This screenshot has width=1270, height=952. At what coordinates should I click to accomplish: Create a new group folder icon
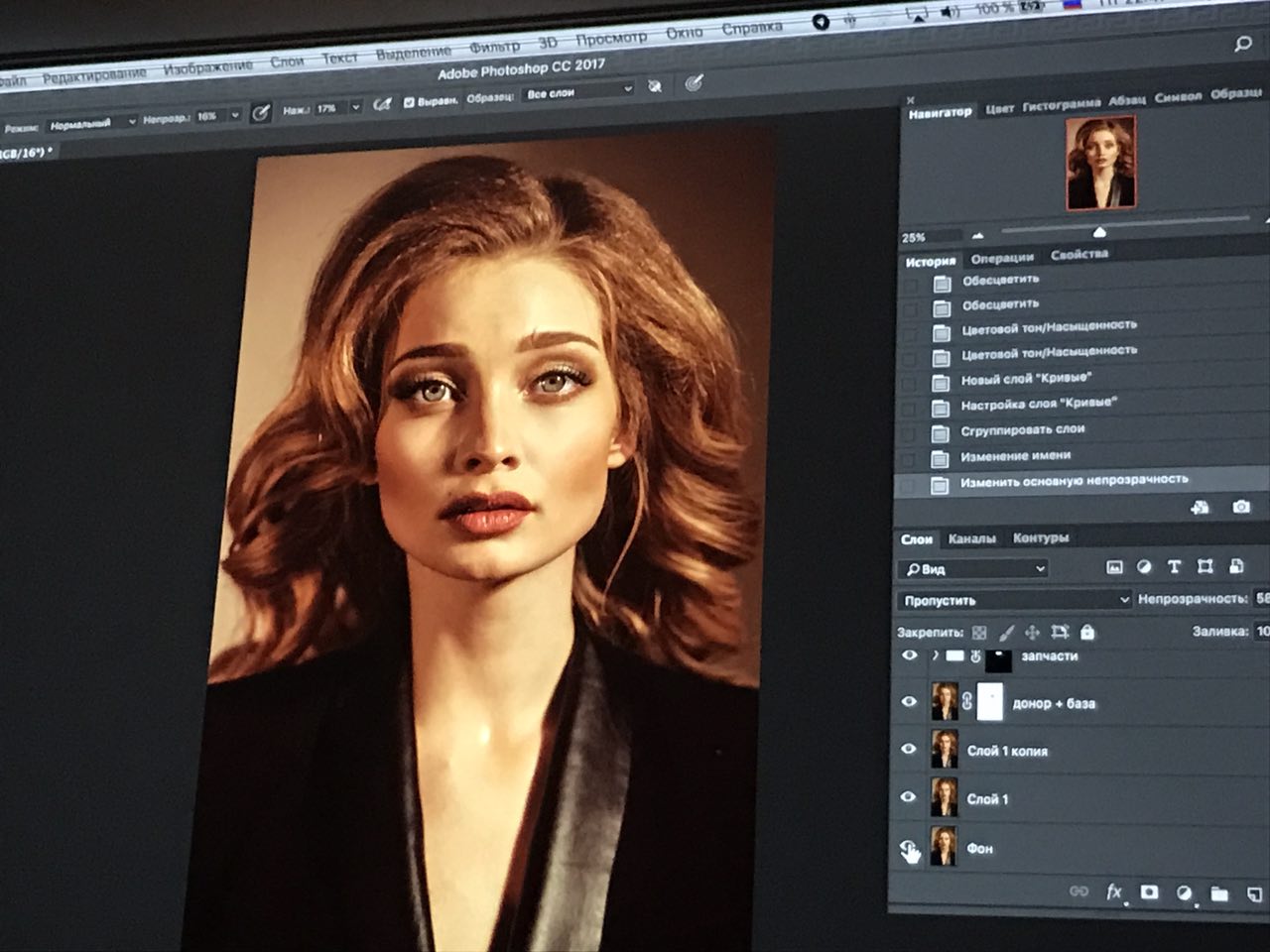[1219, 894]
